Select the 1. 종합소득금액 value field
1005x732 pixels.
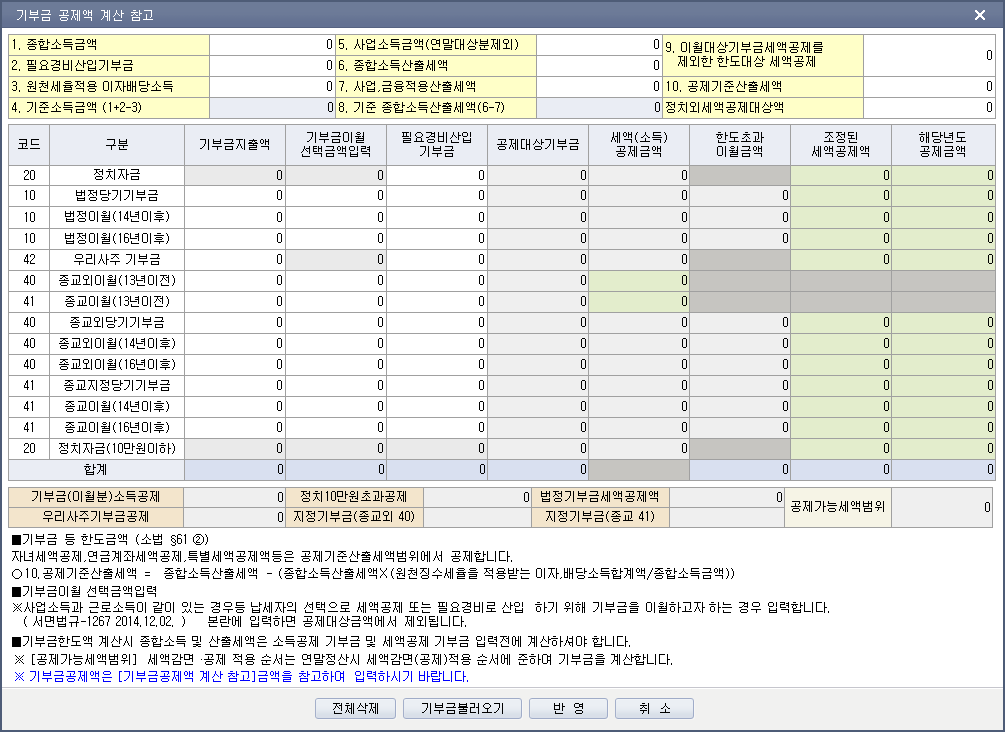(272, 45)
